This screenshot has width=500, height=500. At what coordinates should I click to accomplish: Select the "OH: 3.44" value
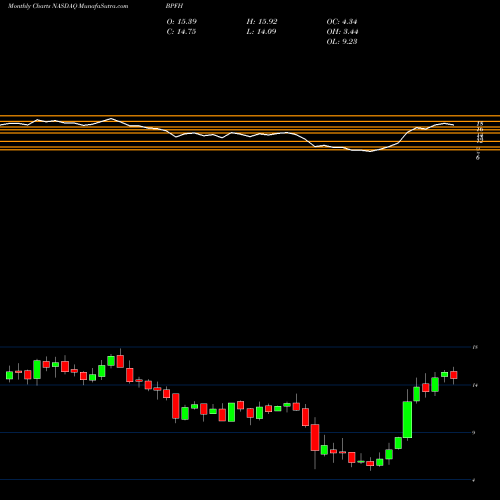click(342, 32)
